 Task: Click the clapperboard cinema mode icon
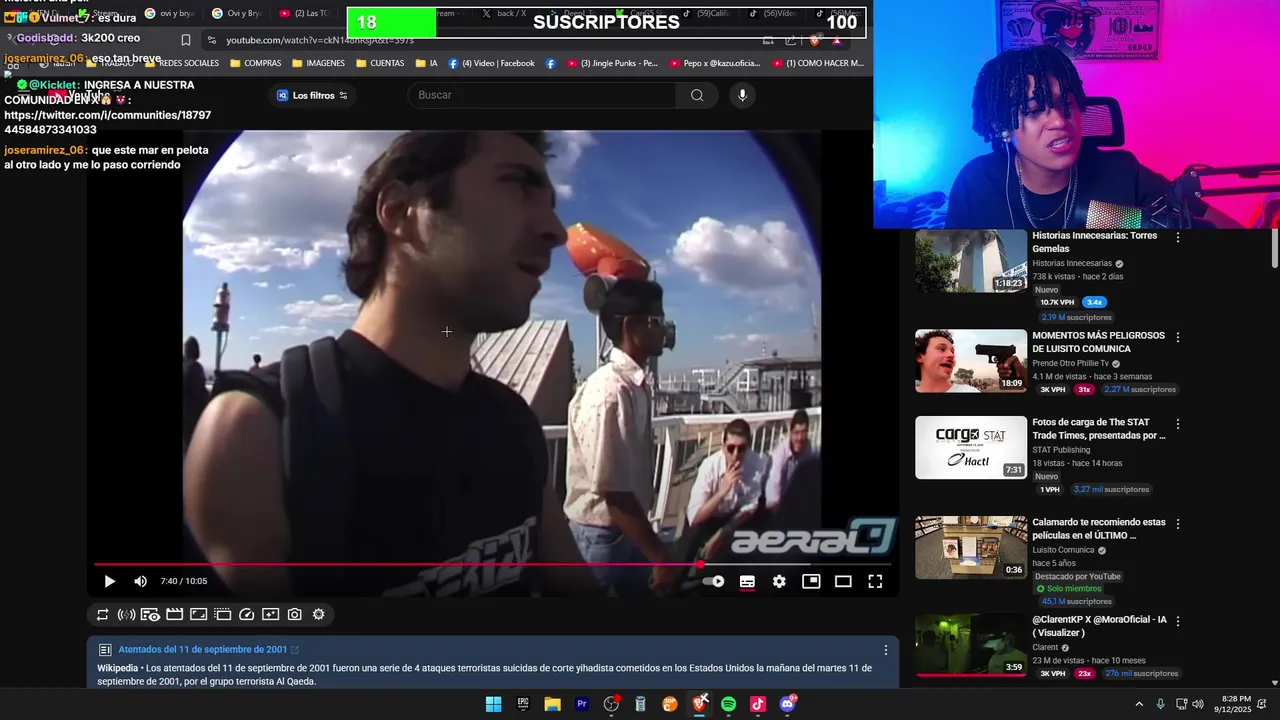tap(174, 614)
